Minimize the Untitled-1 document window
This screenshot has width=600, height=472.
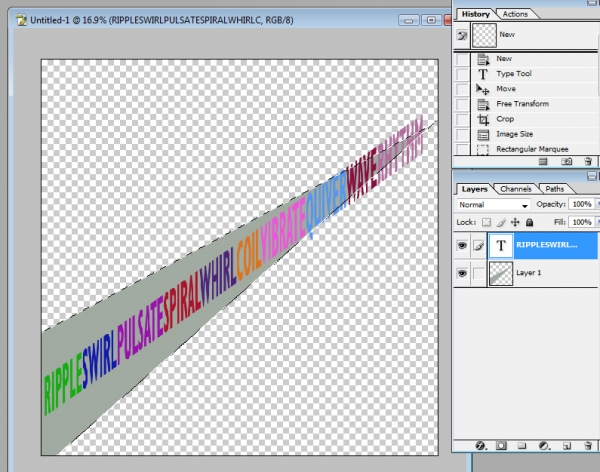[408, 20]
